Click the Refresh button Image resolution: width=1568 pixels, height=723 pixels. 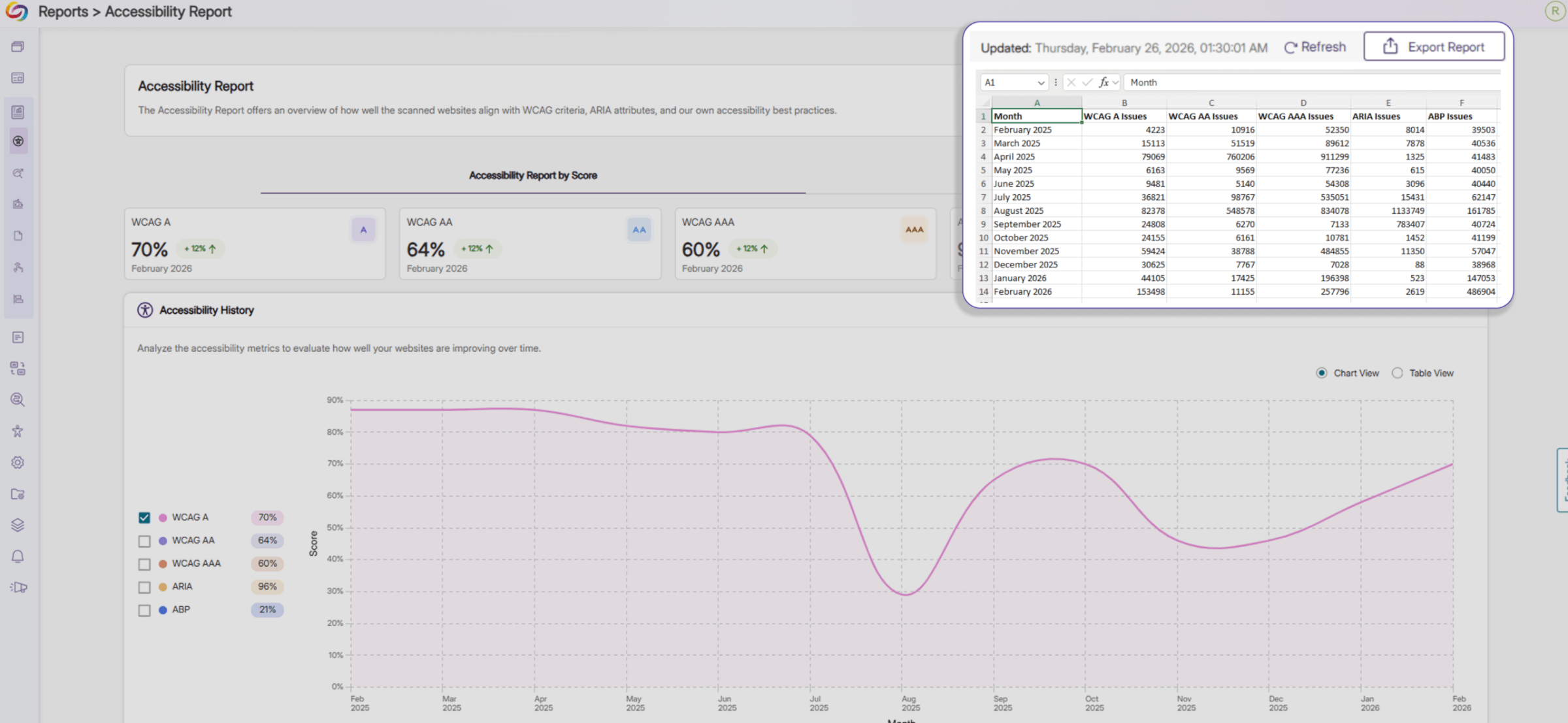[1315, 47]
